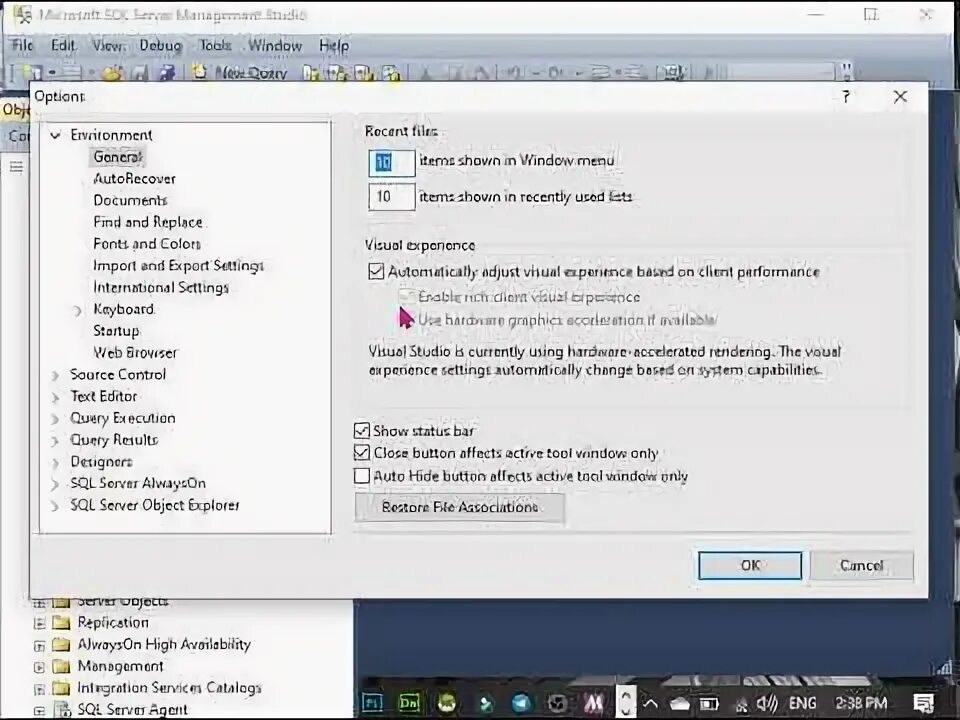Toggle Close button affects active tool window

[x=362, y=453]
